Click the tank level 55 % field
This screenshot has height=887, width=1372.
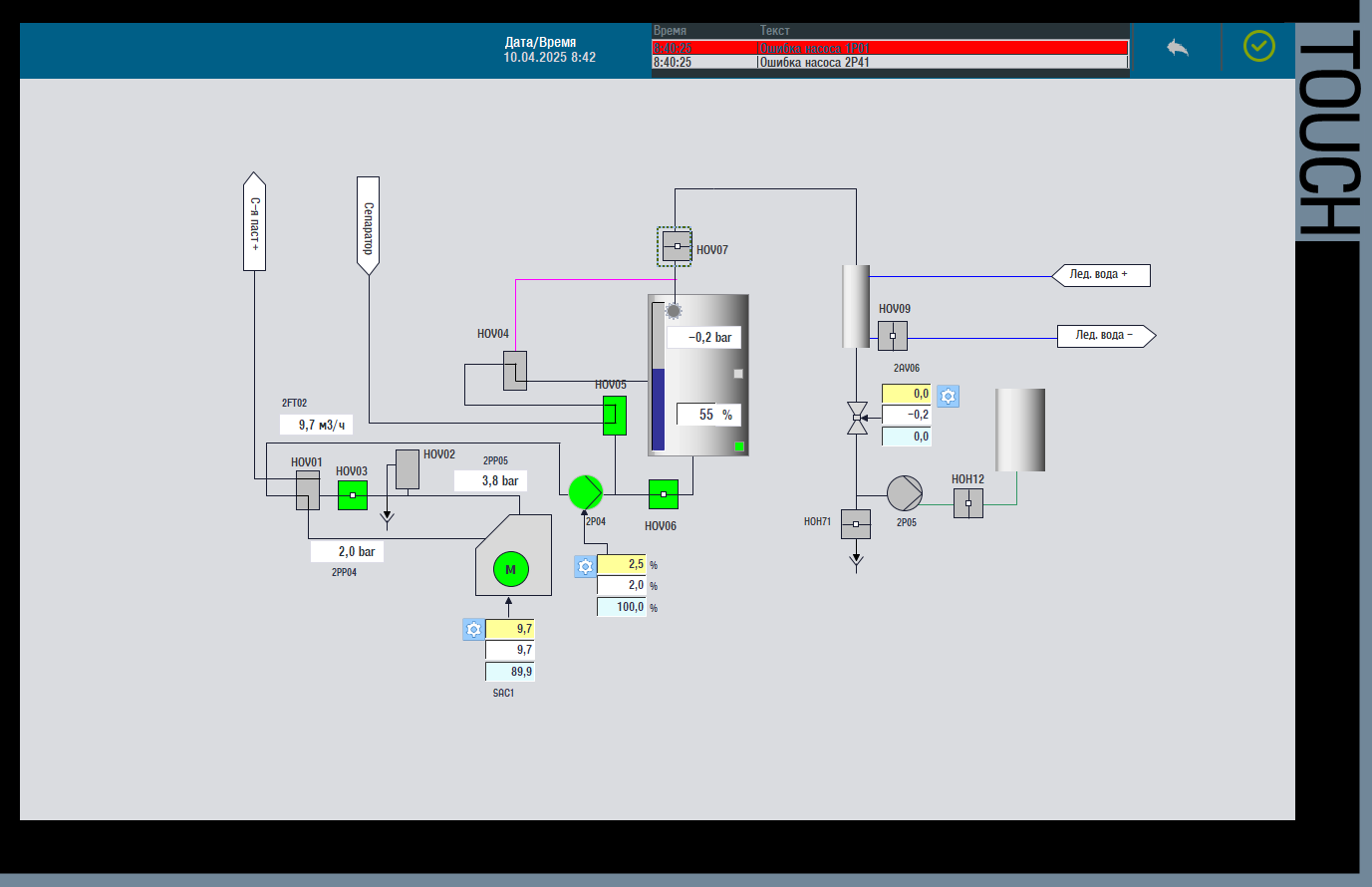[x=708, y=415]
